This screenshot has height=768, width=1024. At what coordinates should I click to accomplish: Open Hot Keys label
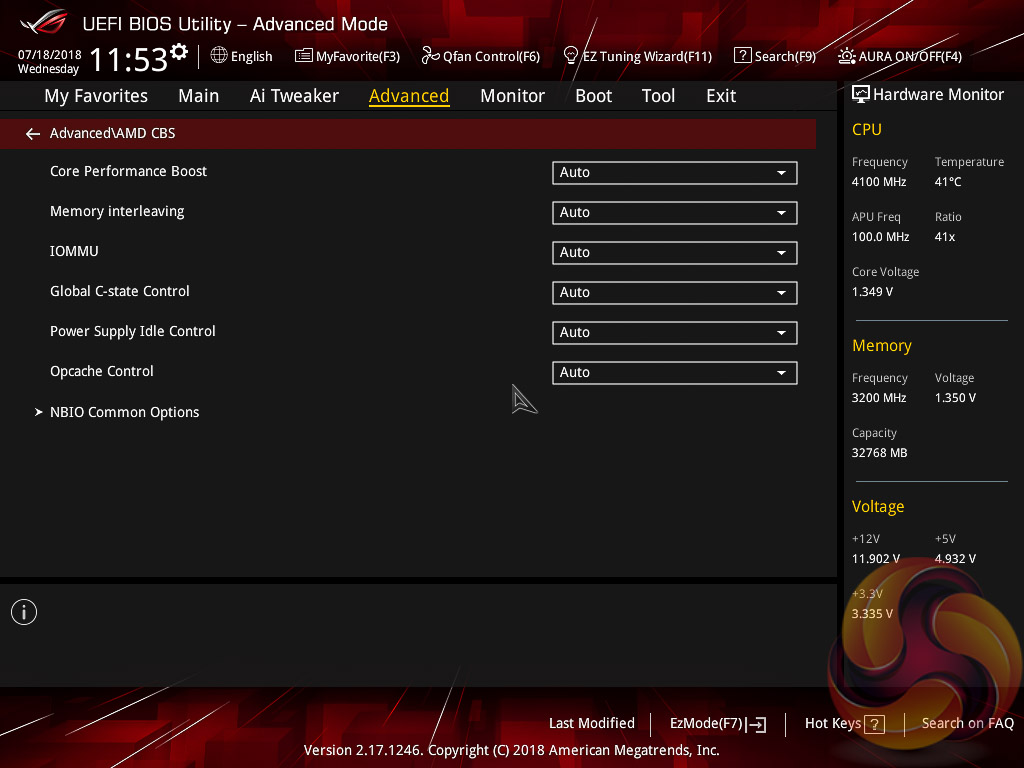(x=833, y=724)
